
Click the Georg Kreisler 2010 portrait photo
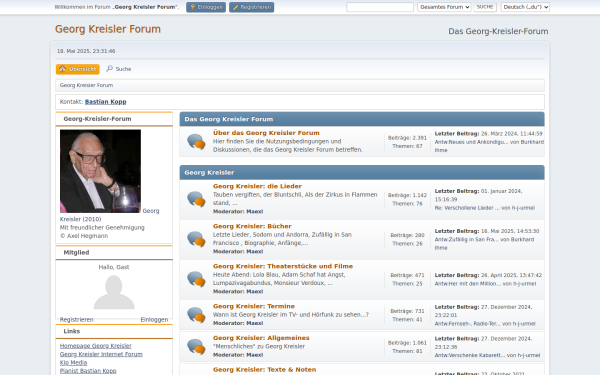pyautogui.click(x=100, y=171)
